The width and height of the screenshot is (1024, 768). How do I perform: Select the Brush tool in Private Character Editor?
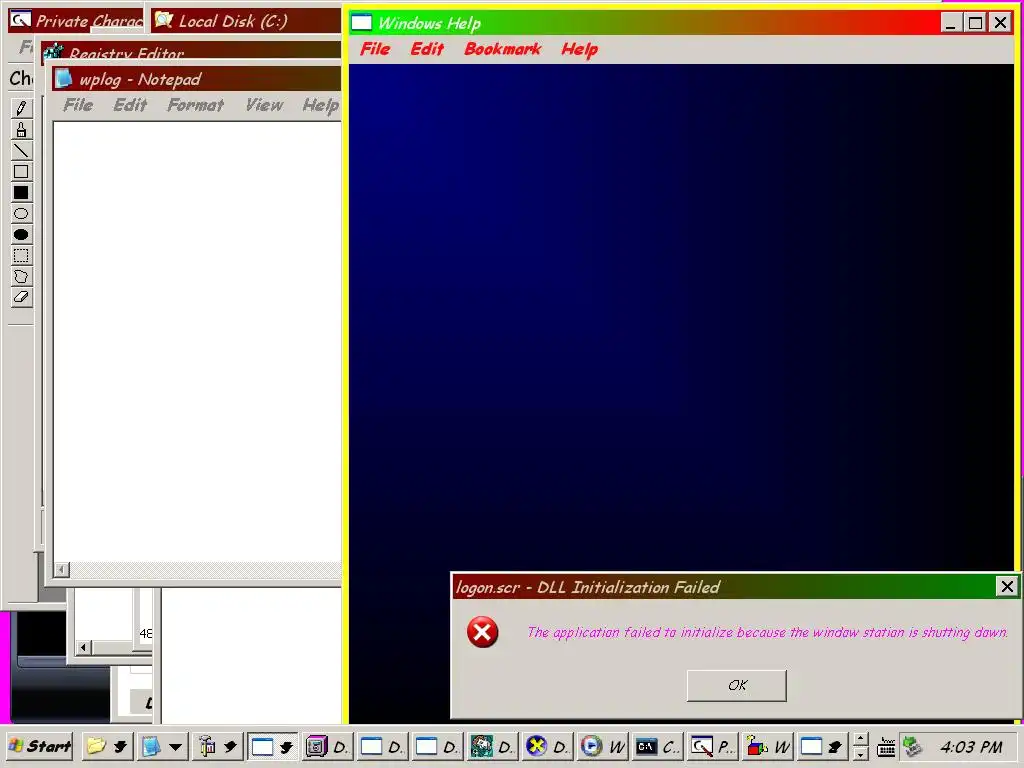pyautogui.click(x=21, y=130)
